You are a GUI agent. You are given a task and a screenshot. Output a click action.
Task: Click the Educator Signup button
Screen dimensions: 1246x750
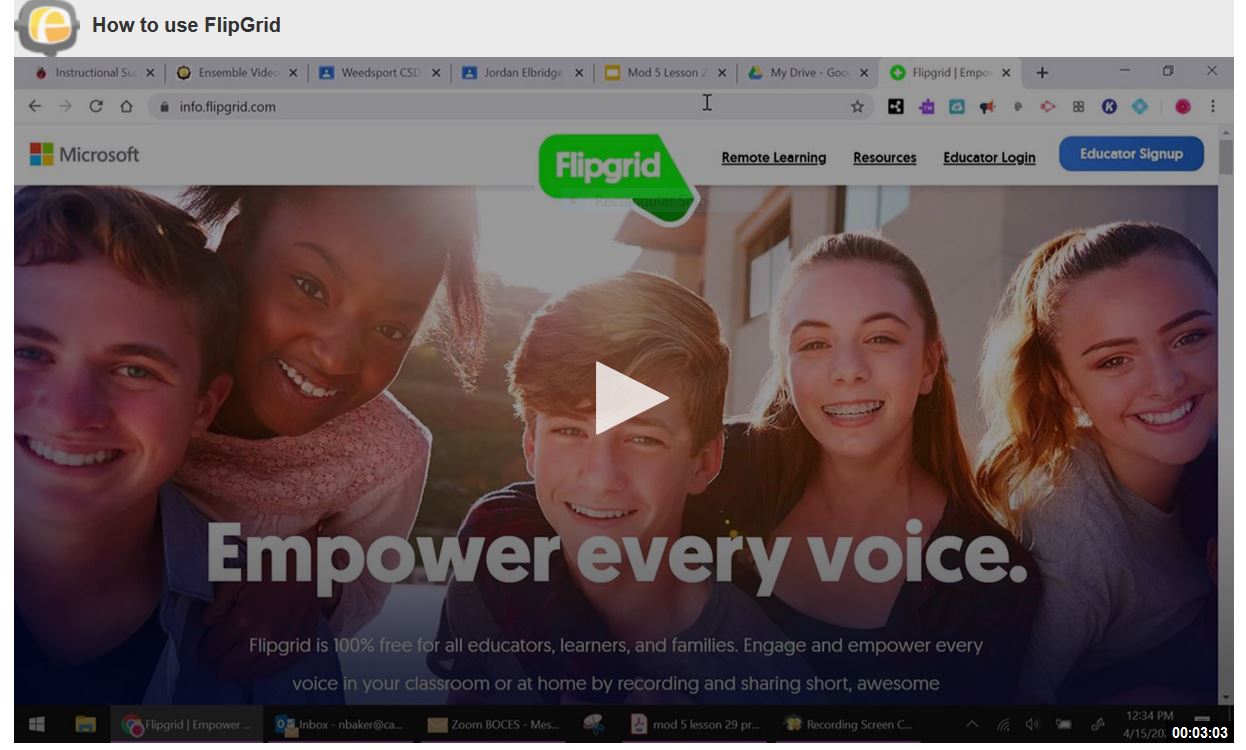tap(1131, 154)
